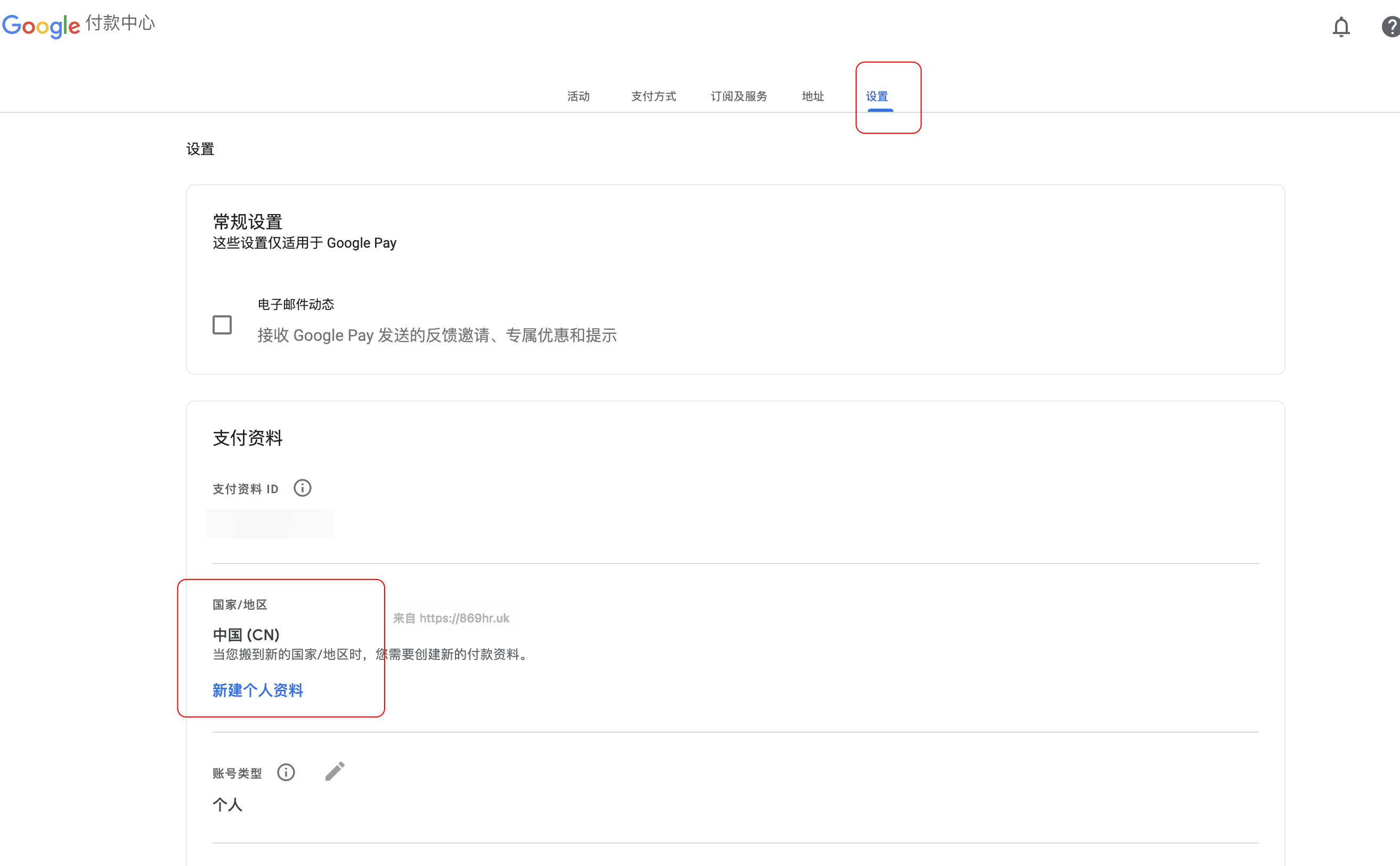Click the 常规设置 heading
Screen dimensions: 1400x866
(248, 222)
